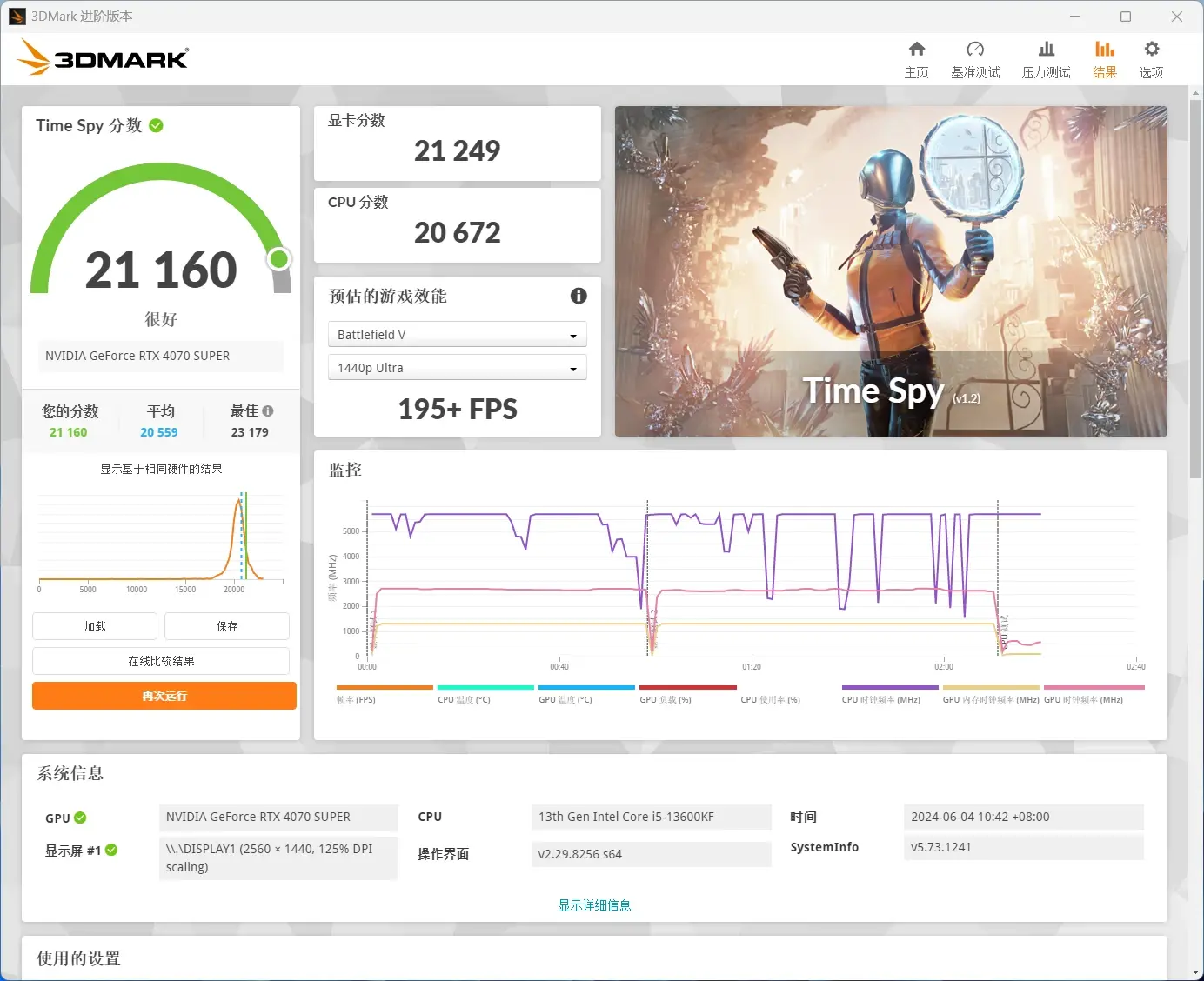Click the green check icon next to GPU
The width and height of the screenshot is (1204, 981).
tap(80, 817)
